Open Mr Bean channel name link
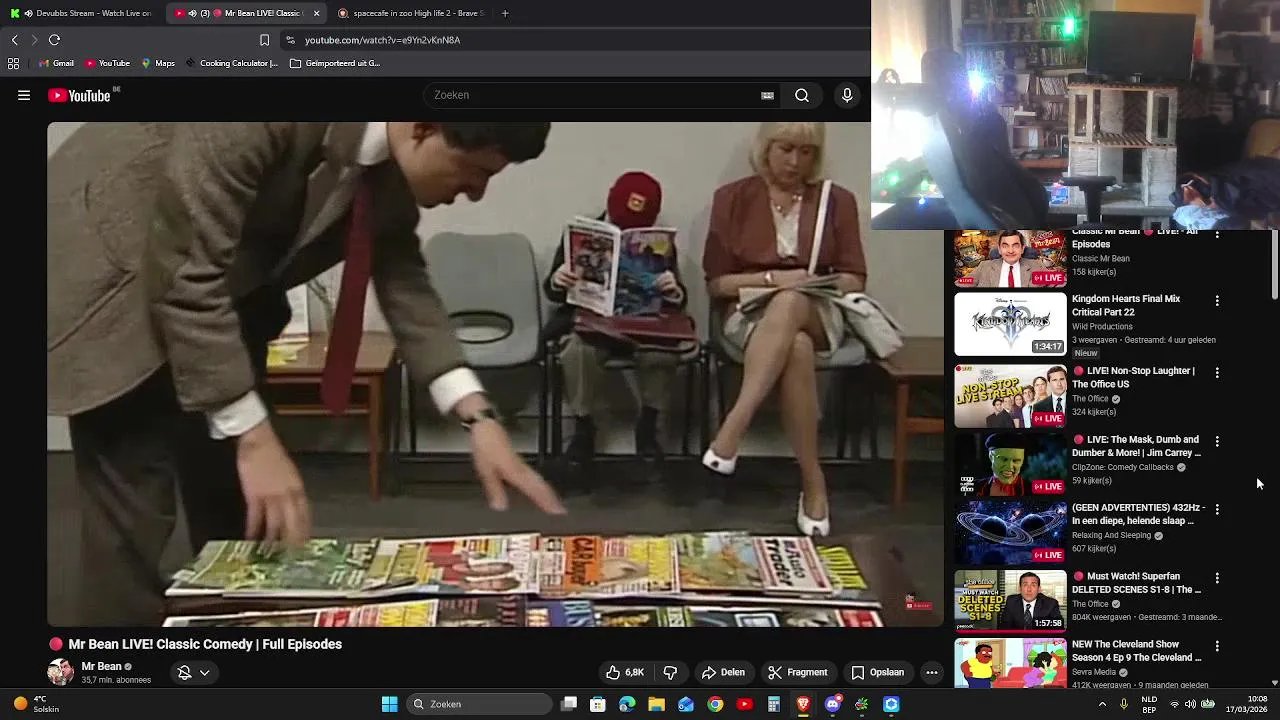The width and height of the screenshot is (1280, 720). coord(101,666)
